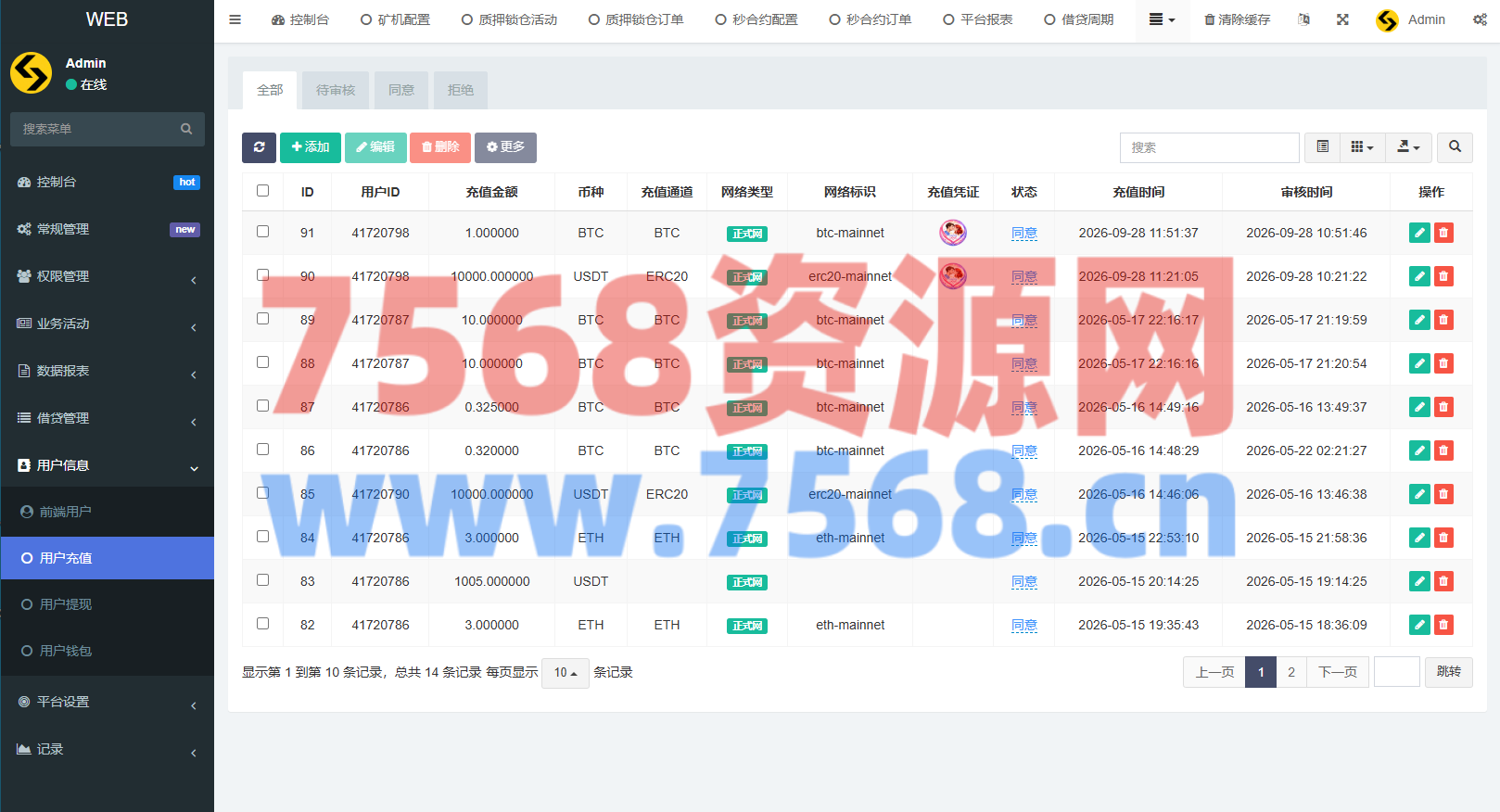This screenshot has height=812, width=1500.
Task: Switch to the 同意 filter tab
Action: pos(401,90)
